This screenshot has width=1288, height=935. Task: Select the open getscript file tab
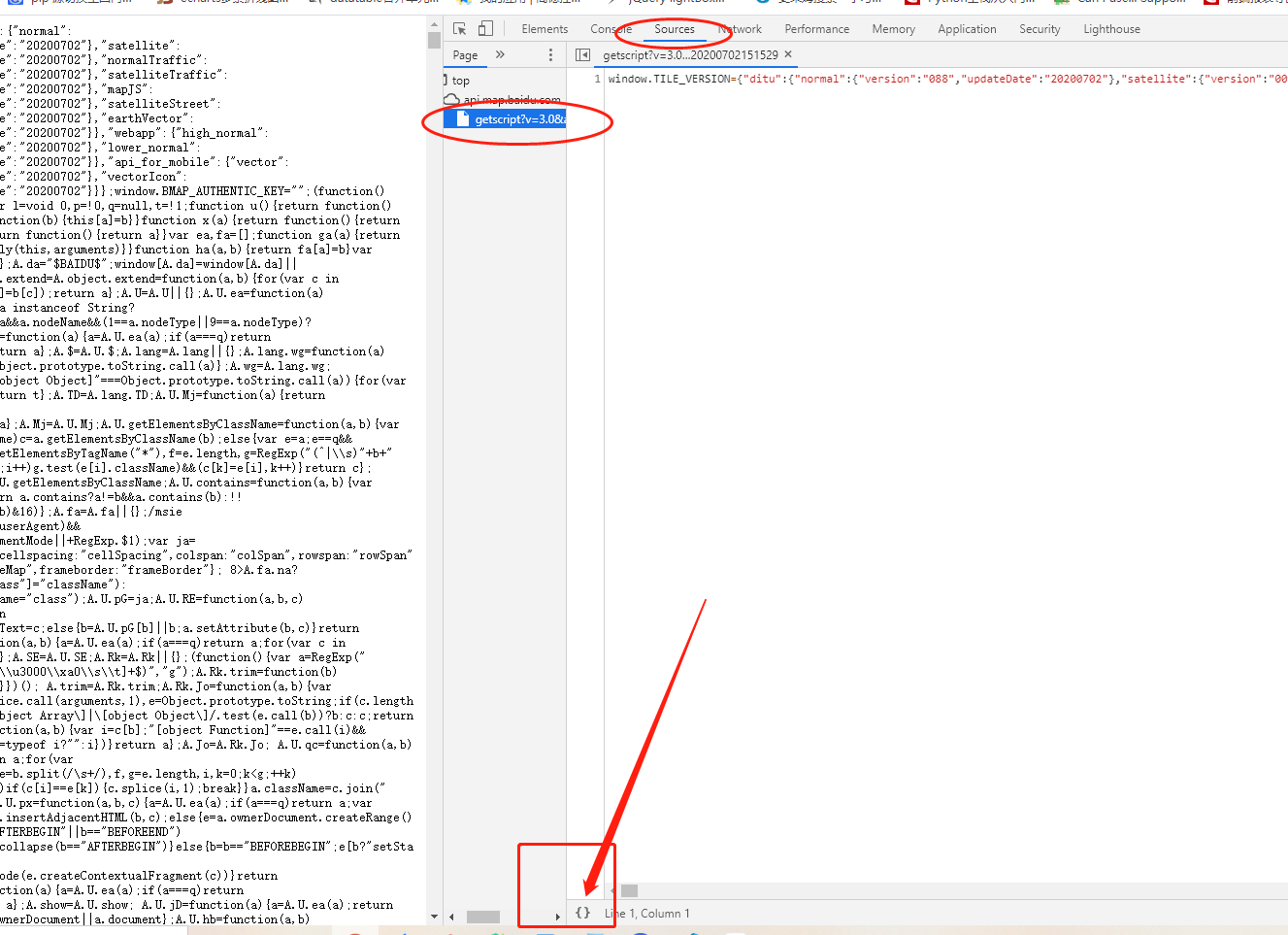[x=690, y=55]
